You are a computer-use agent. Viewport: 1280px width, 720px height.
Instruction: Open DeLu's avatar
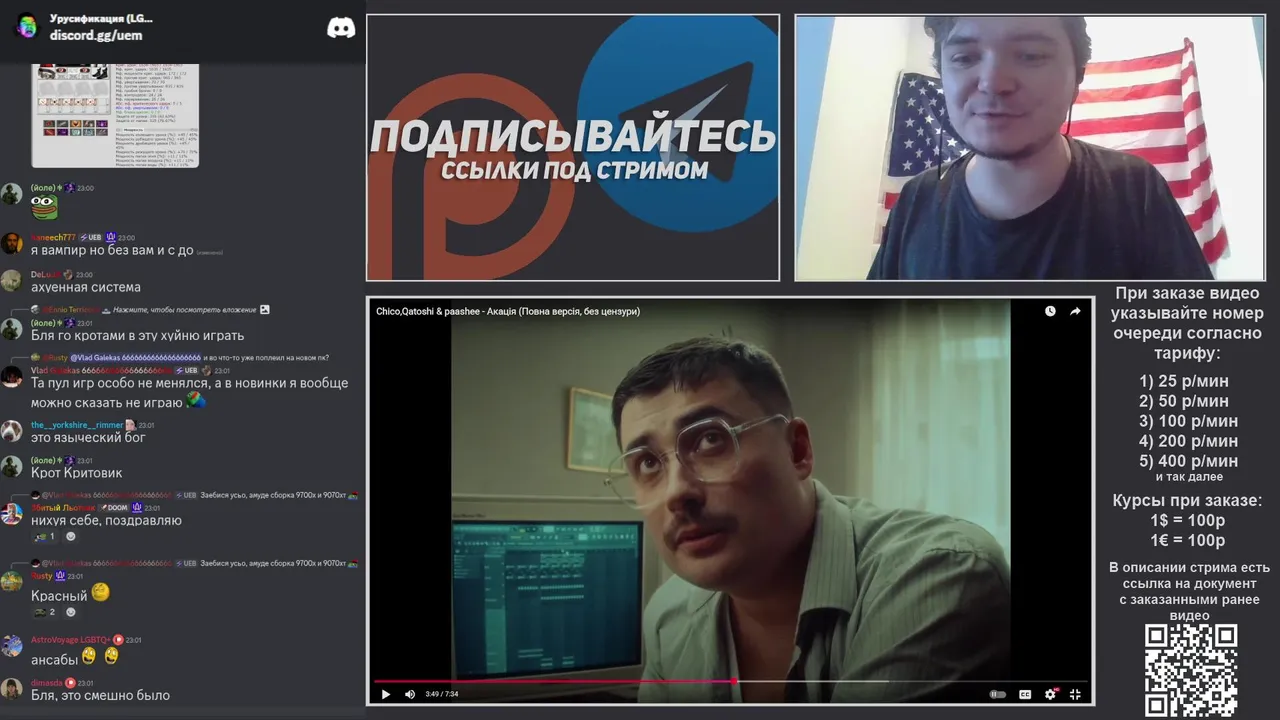(11, 281)
